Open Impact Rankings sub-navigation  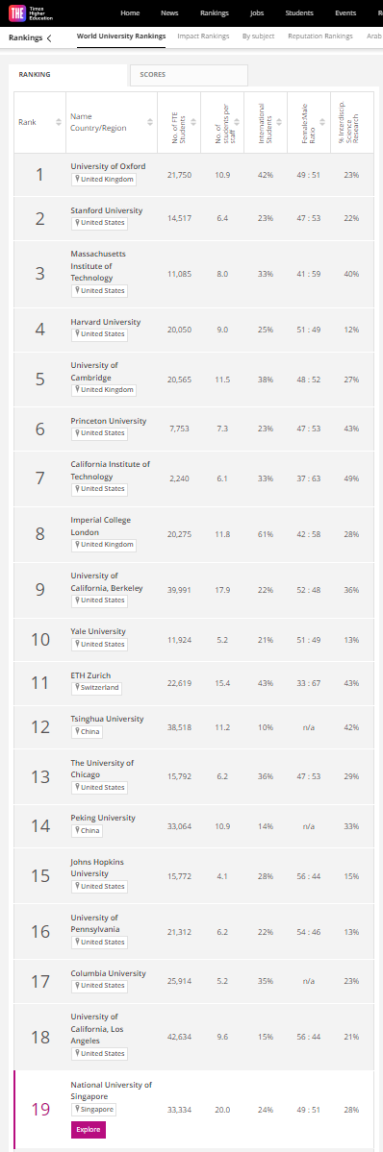tap(203, 36)
